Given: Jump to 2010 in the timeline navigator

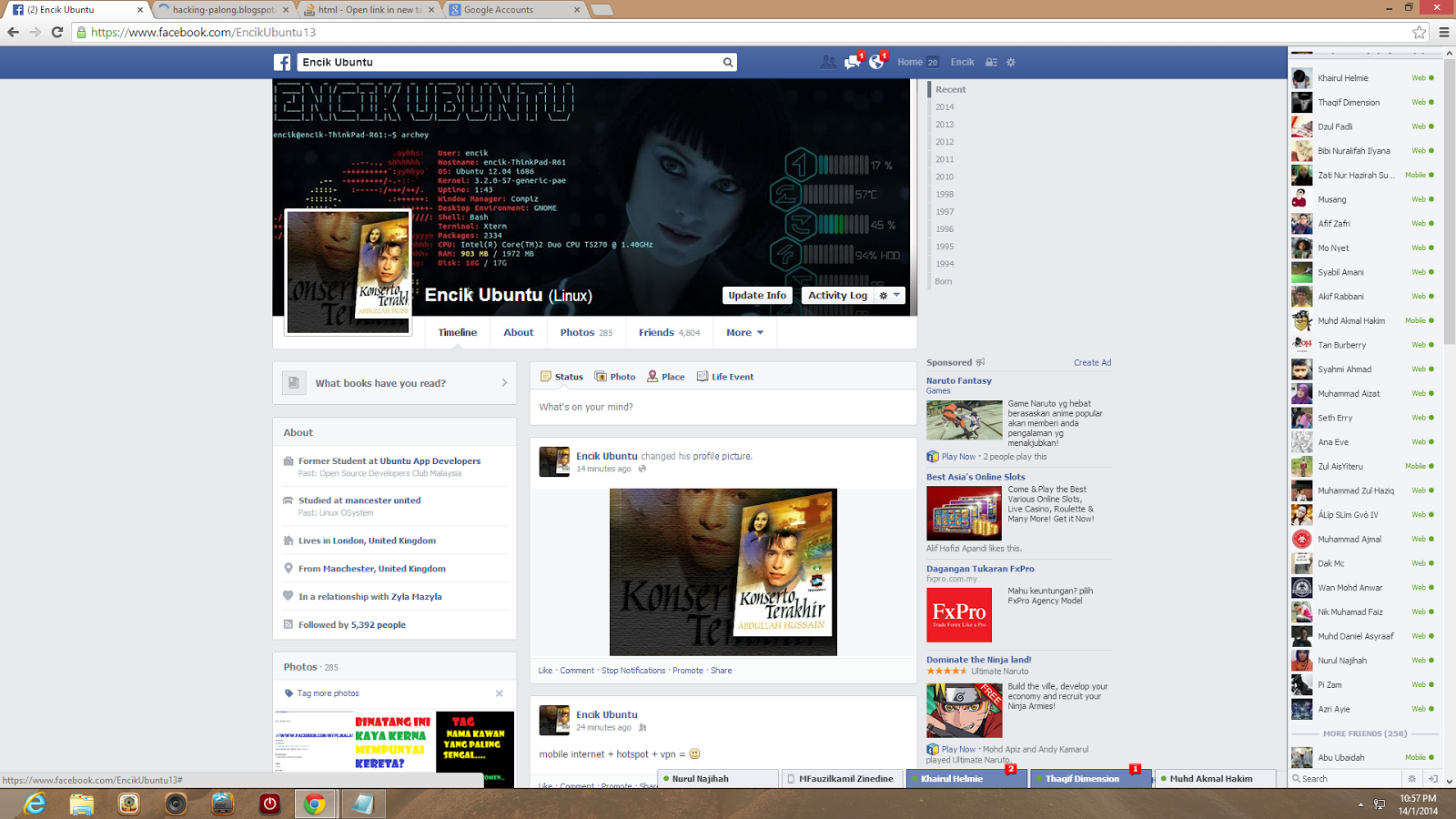Looking at the screenshot, I should 945,177.
